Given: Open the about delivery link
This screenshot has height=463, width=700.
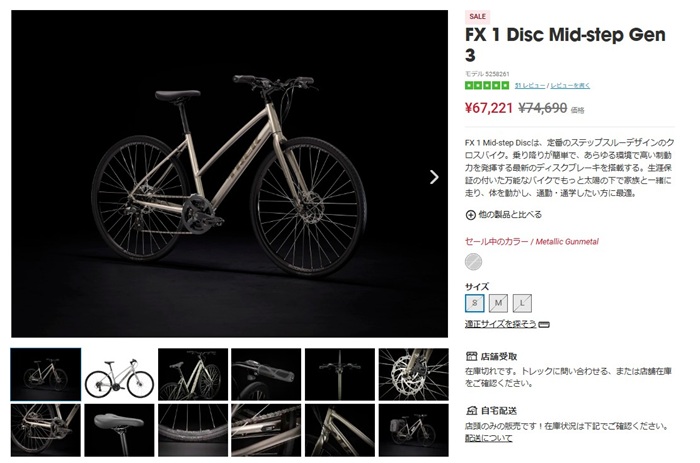Looking at the screenshot, I should 488,438.
